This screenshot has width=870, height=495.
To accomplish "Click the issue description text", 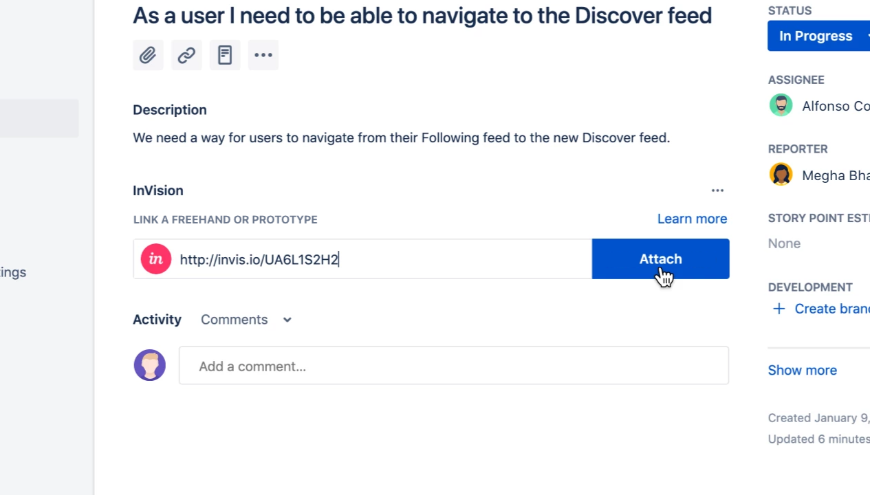I will tap(401, 137).
